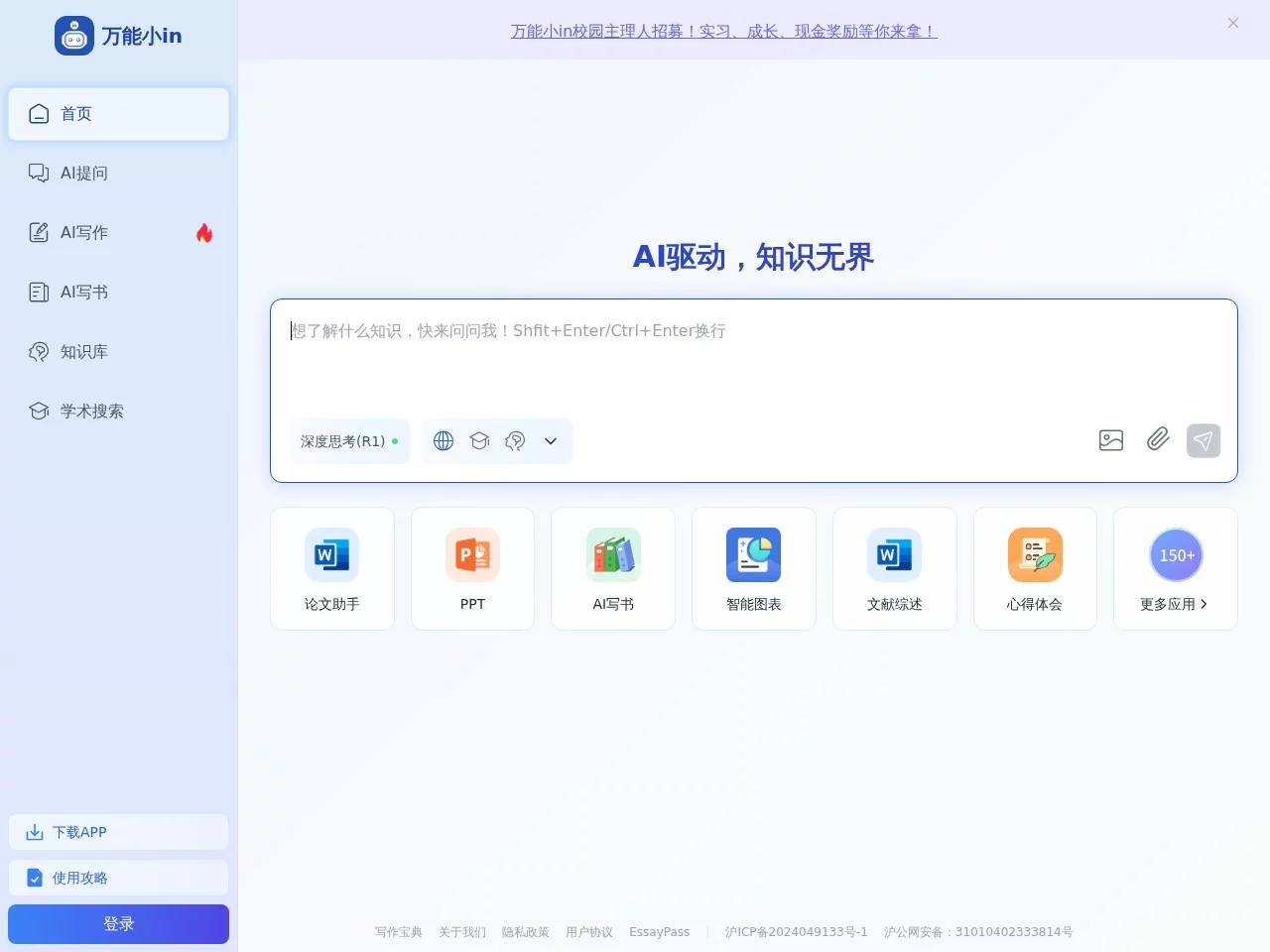Toggle 深度思考(R1) mode

pyautogui.click(x=342, y=440)
